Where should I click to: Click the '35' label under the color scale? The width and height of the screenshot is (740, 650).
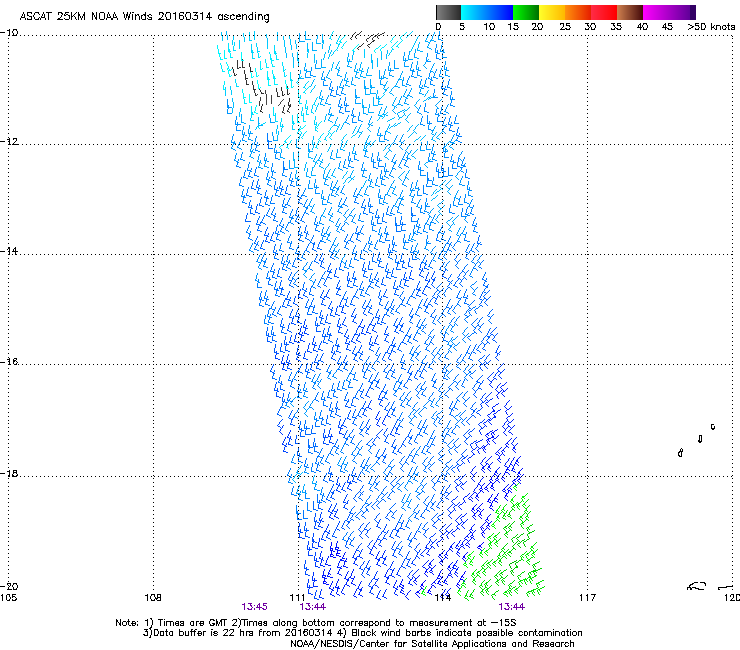pyautogui.click(x=616, y=27)
